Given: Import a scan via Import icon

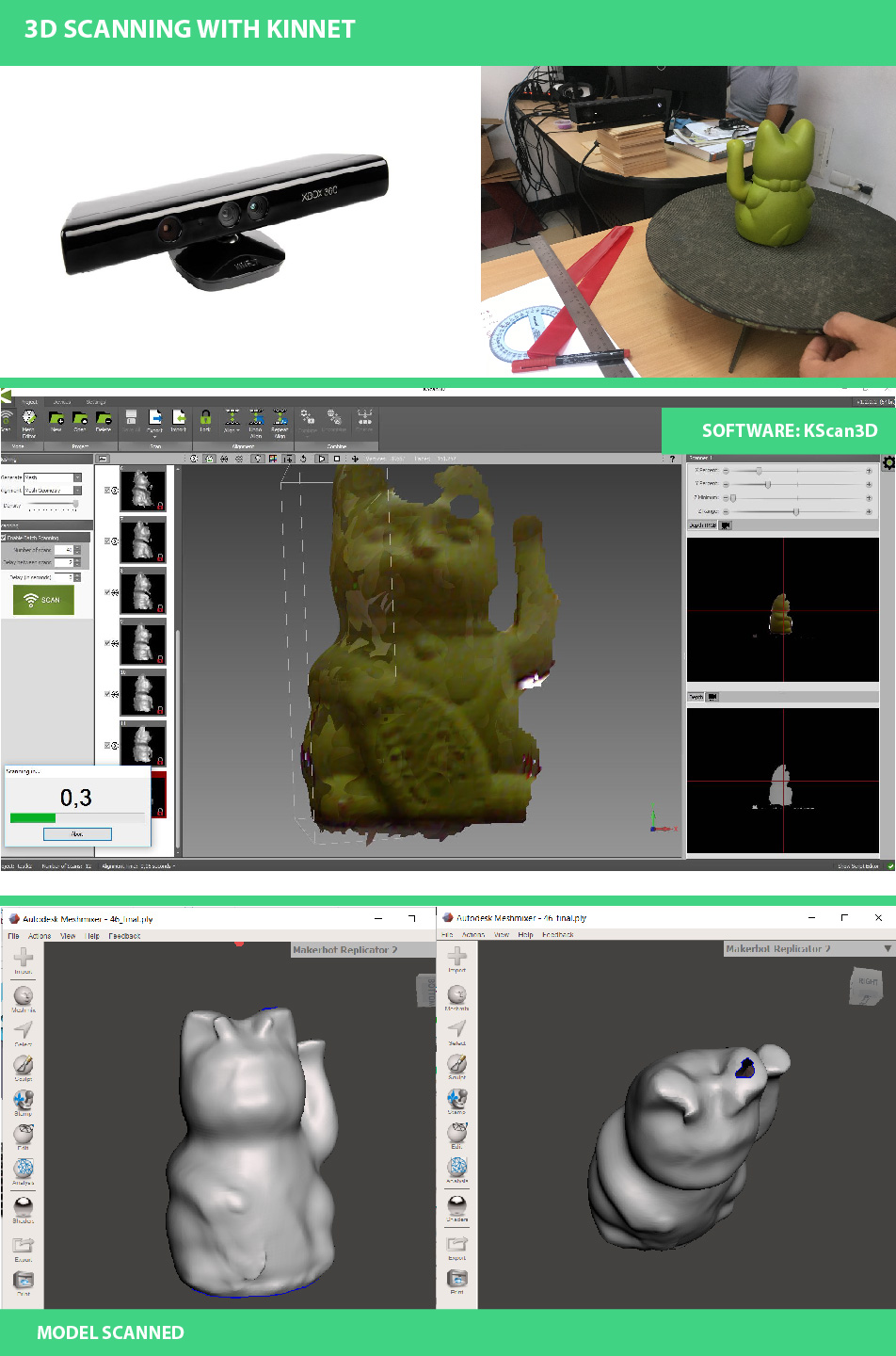Looking at the screenshot, I should click(x=179, y=421).
